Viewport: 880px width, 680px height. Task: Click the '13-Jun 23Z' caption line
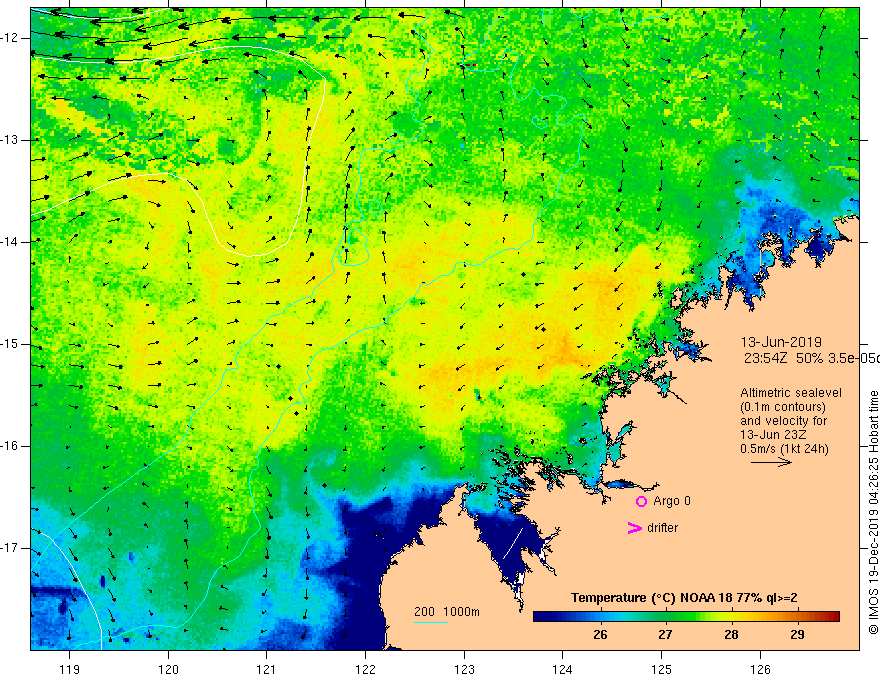[776, 435]
